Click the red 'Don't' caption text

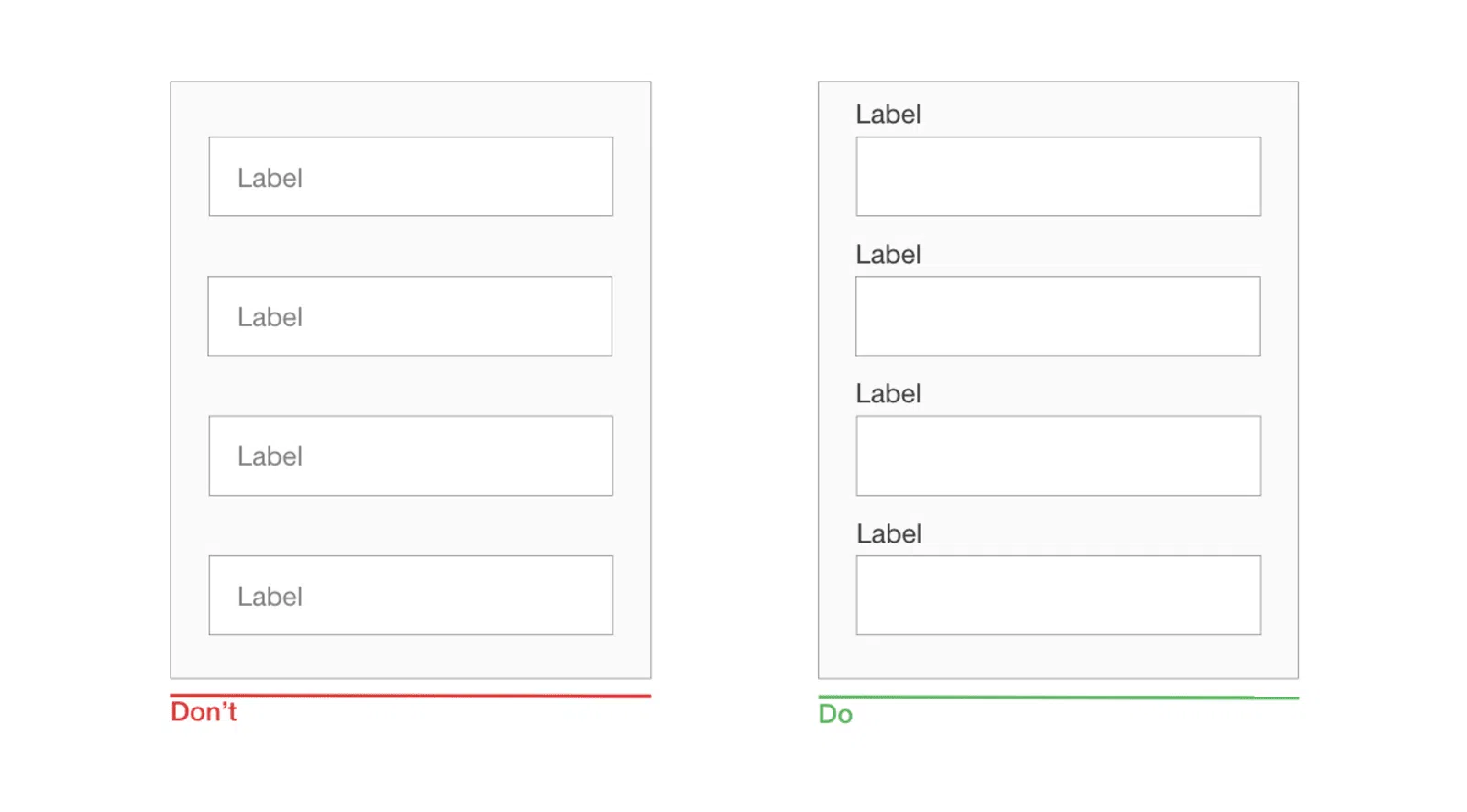[x=204, y=712]
